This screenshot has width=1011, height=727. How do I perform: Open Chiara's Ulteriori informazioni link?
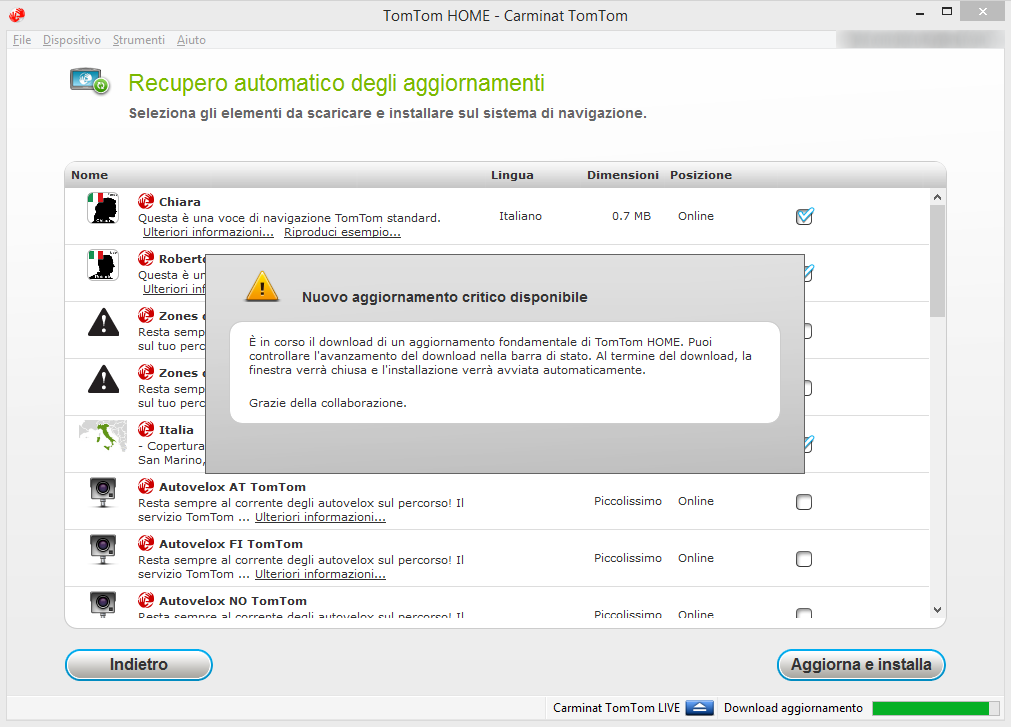tap(208, 232)
